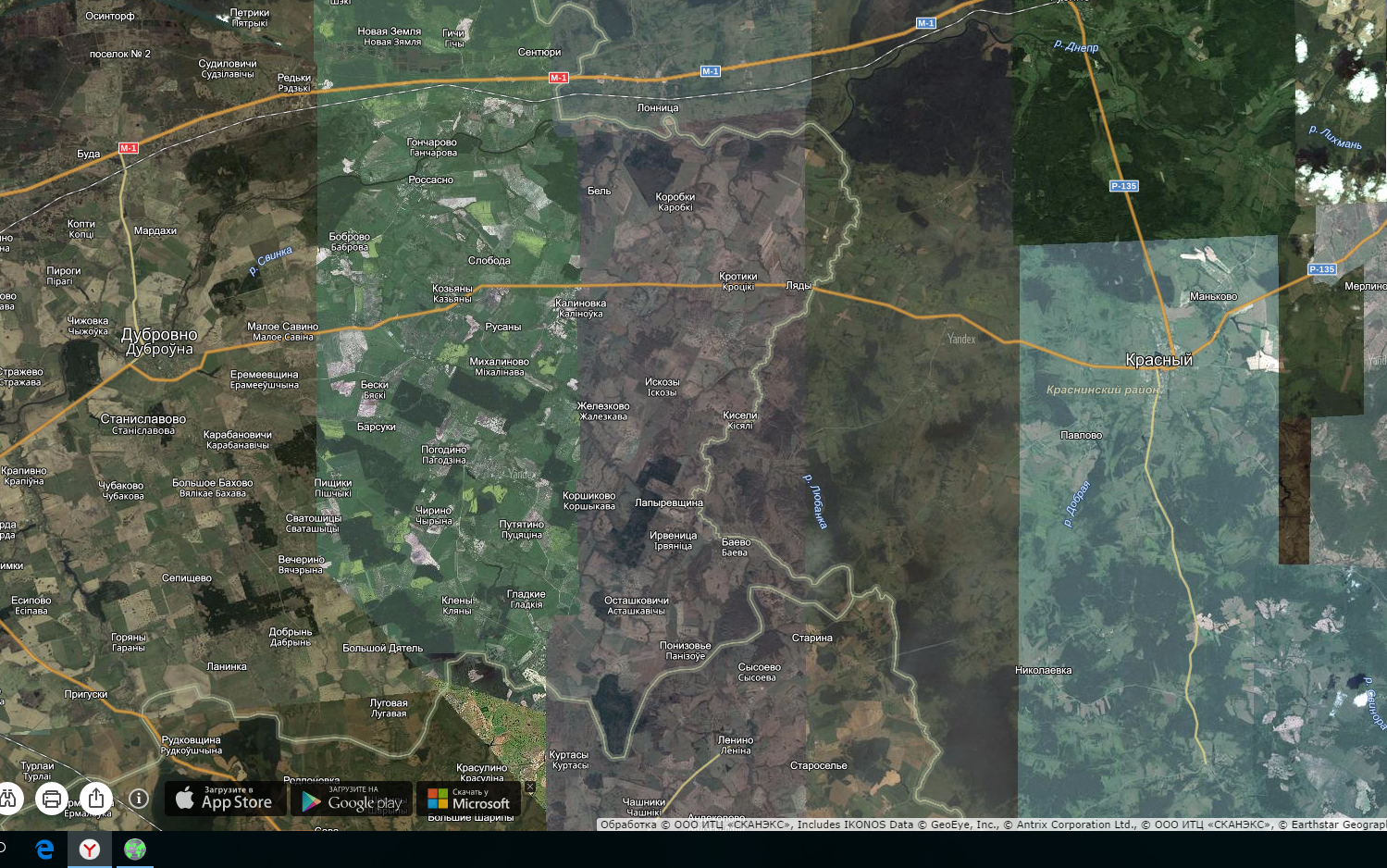
Task: Click the Google Play download badge
Action: 352,800
